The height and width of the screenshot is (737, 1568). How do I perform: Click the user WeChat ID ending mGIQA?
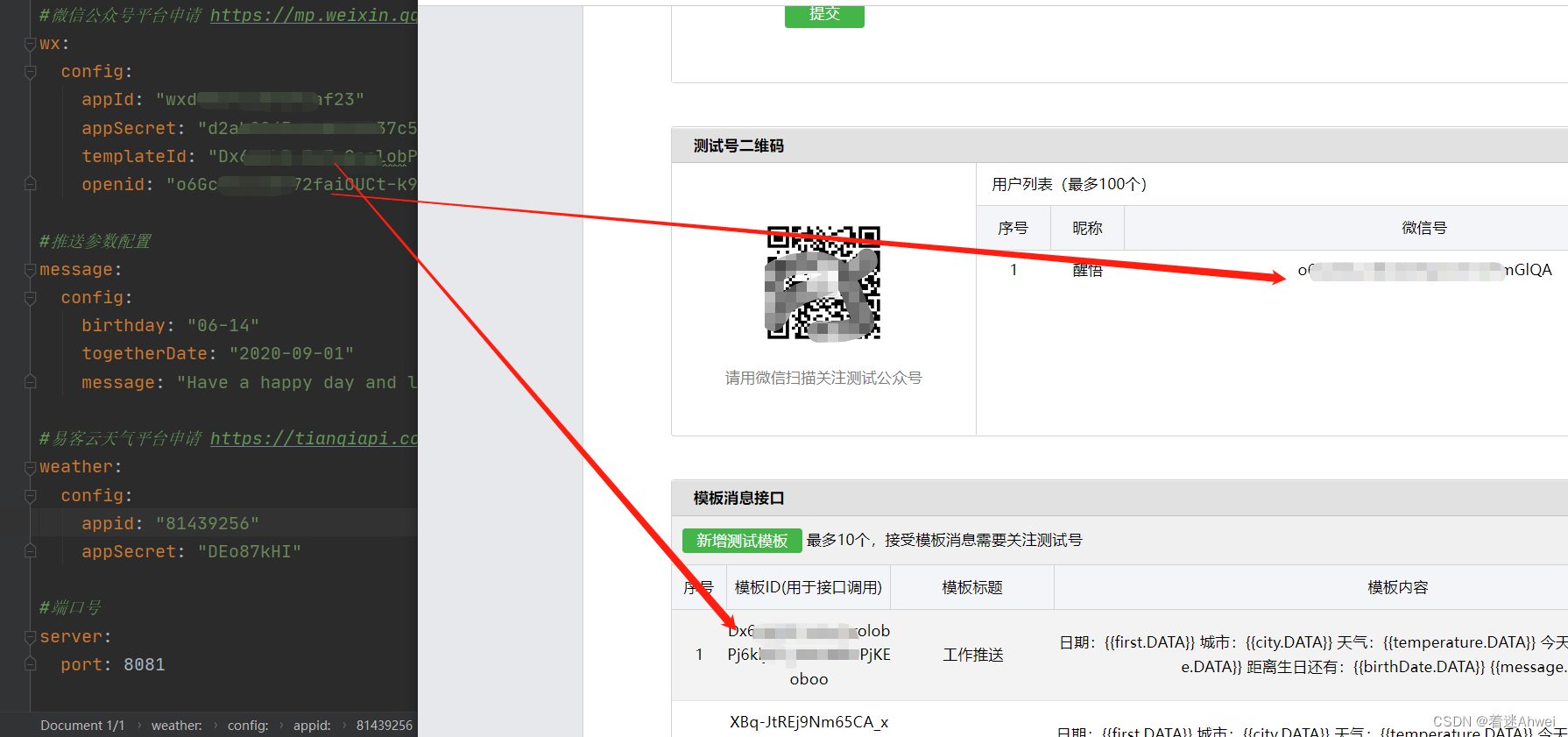(1424, 270)
